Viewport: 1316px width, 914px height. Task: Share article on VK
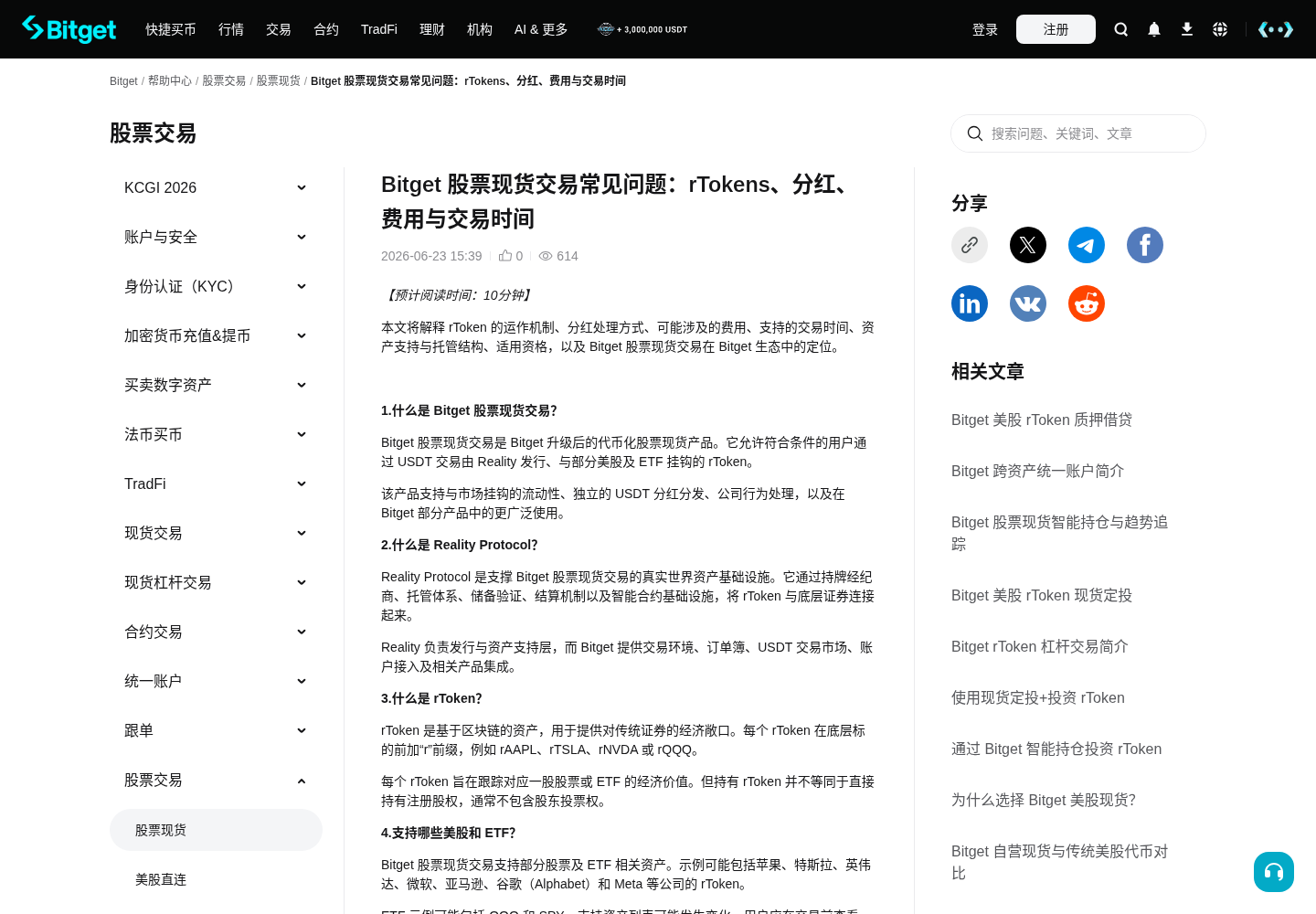pos(1028,303)
